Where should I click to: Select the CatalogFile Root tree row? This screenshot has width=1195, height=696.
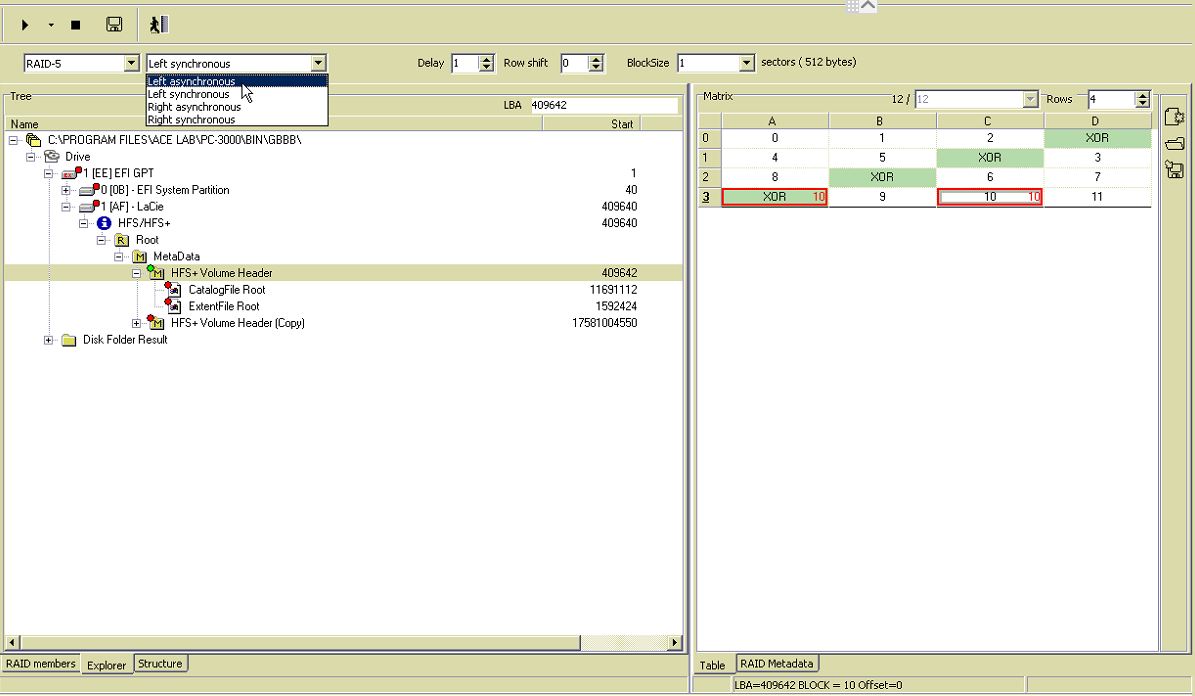343,290
